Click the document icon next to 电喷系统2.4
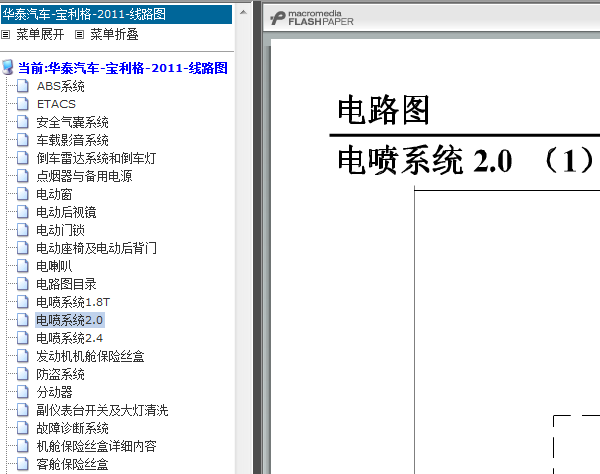 click(23, 338)
